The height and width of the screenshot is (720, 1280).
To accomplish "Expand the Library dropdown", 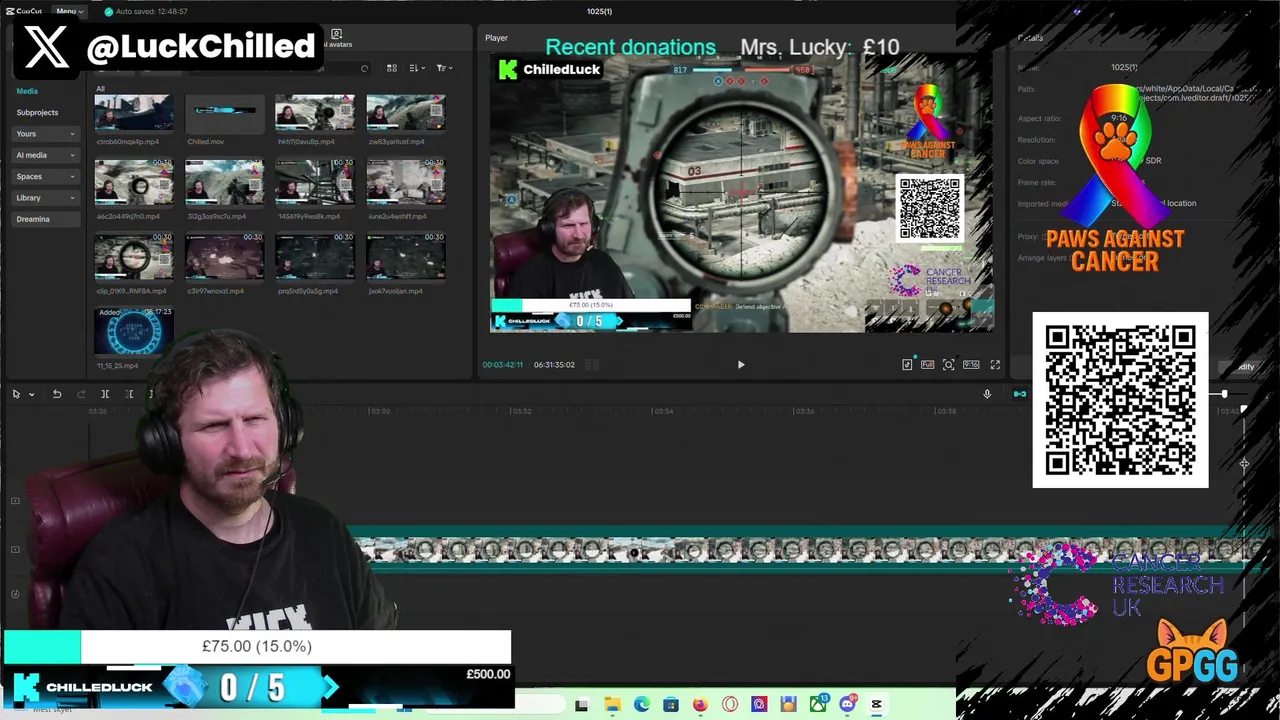I will point(47,198).
